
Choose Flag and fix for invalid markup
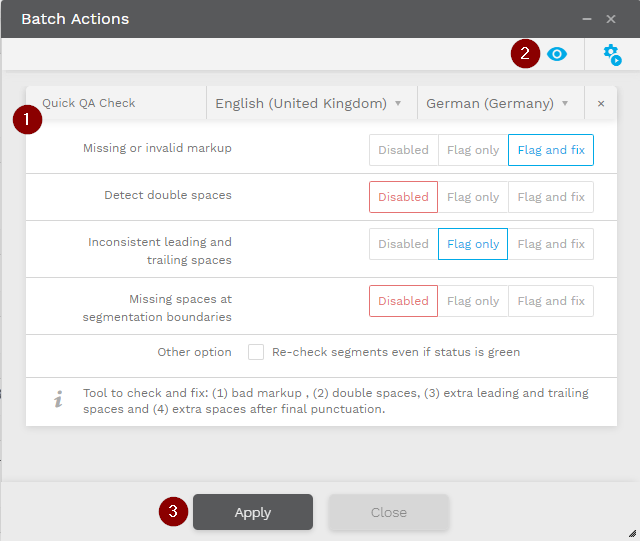551,150
